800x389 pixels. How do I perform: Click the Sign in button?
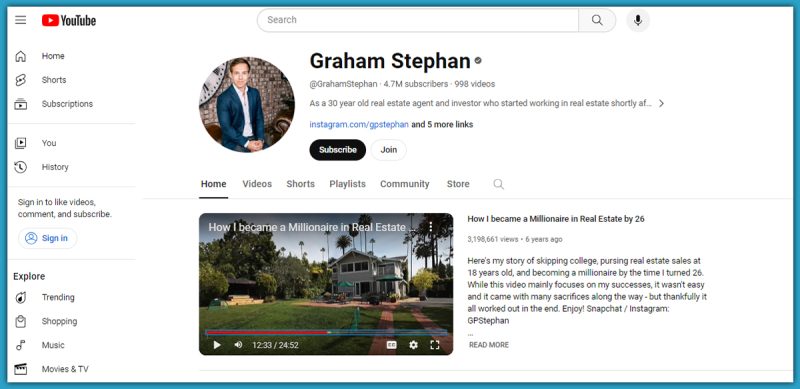click(47, 238)
